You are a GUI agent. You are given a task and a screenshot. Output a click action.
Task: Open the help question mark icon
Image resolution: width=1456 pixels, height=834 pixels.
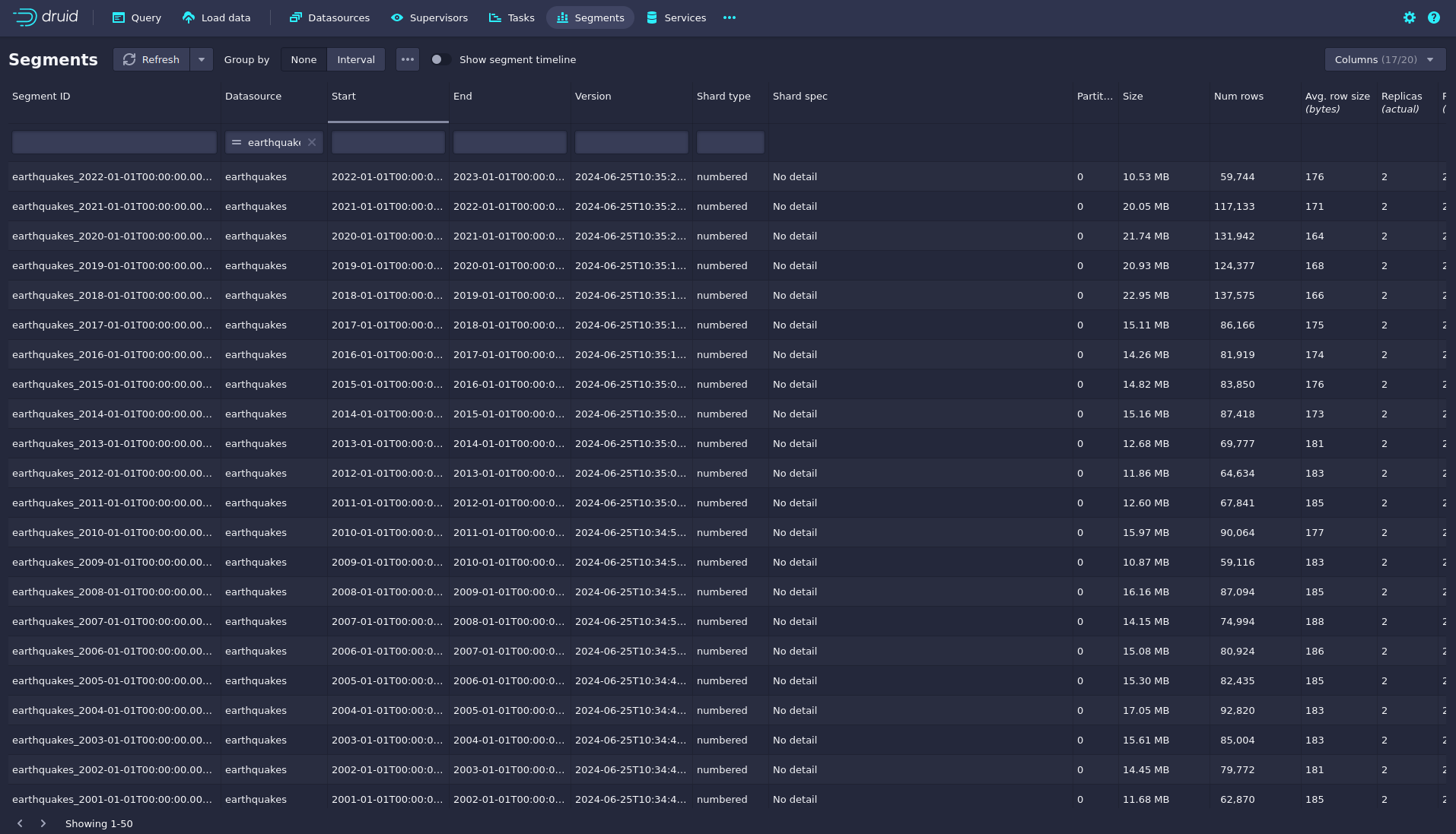(1433, 17)
